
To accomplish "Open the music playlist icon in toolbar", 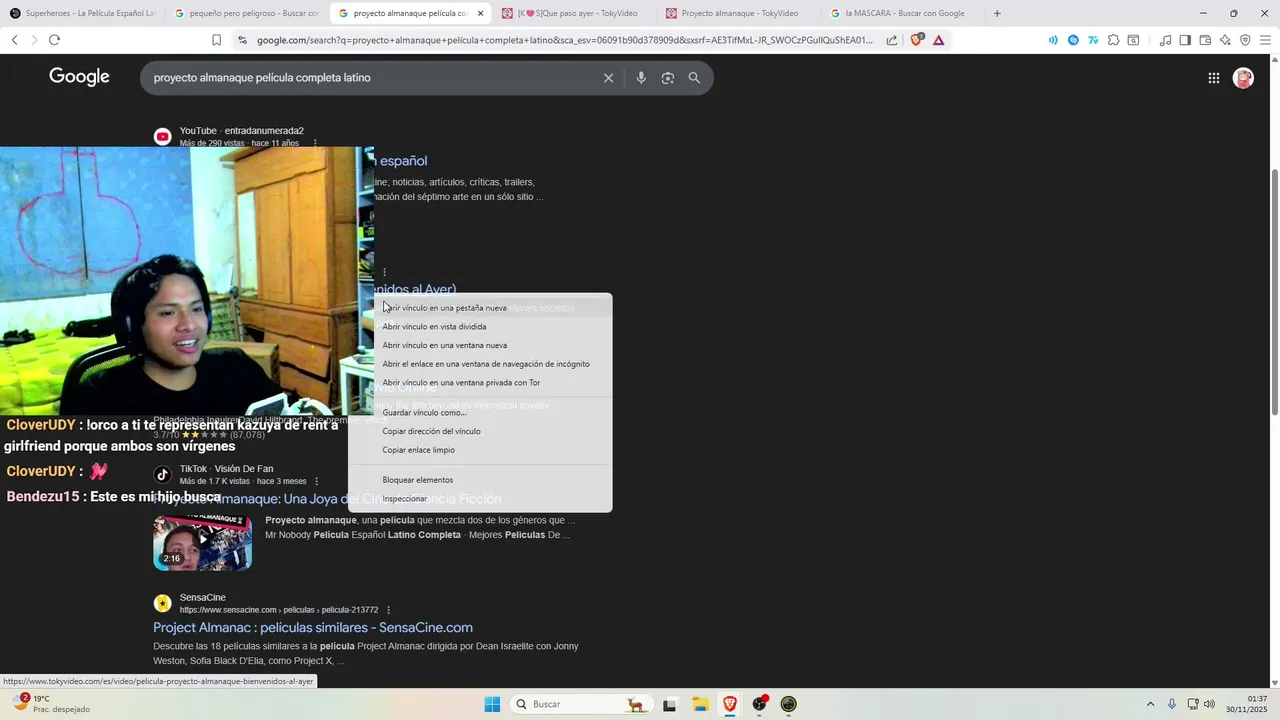I will 1165,40.
